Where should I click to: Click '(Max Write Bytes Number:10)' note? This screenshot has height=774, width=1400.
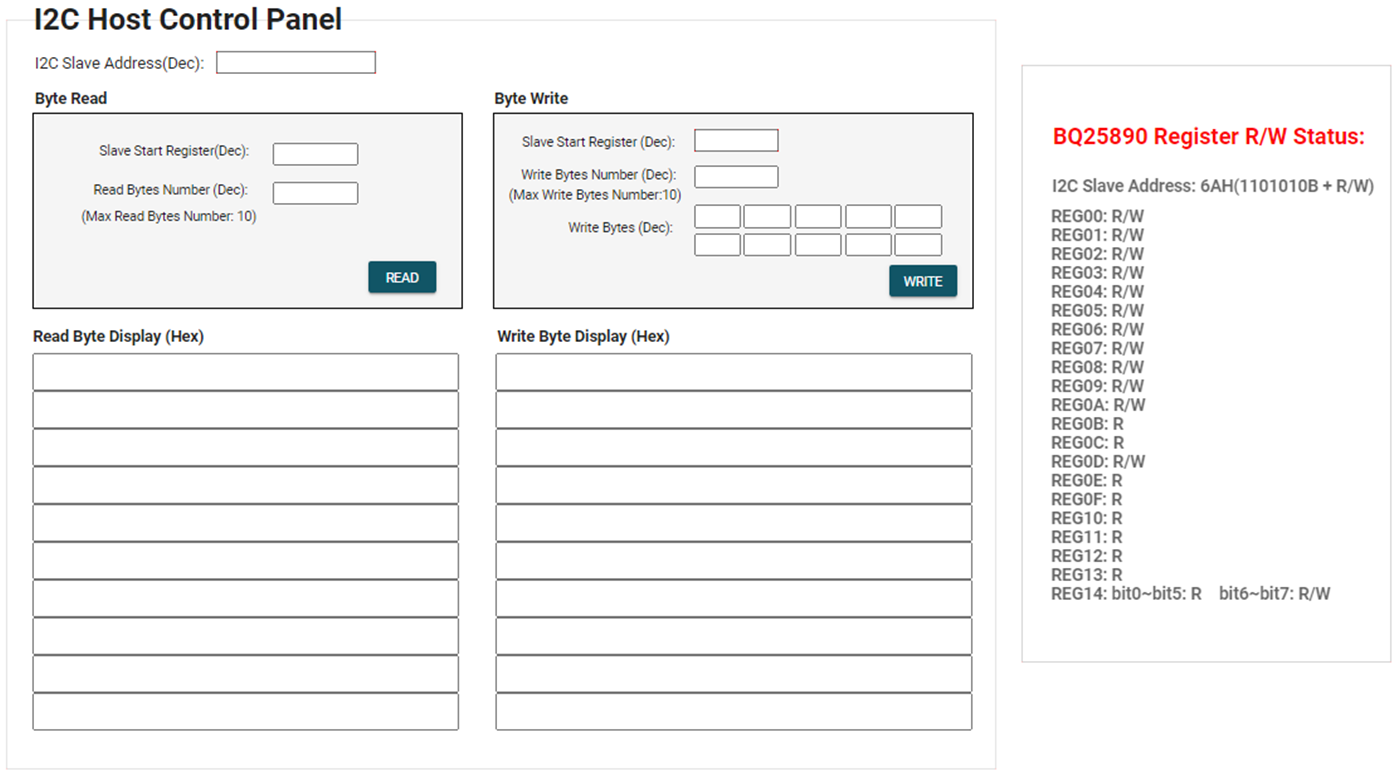[595, 195]
